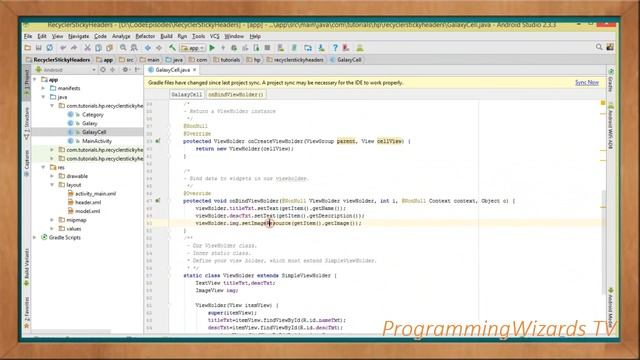Open the SDK Manager download icon
Image resolution: width=640 pixels, height=360 pixels.
[x=322, y=48]
